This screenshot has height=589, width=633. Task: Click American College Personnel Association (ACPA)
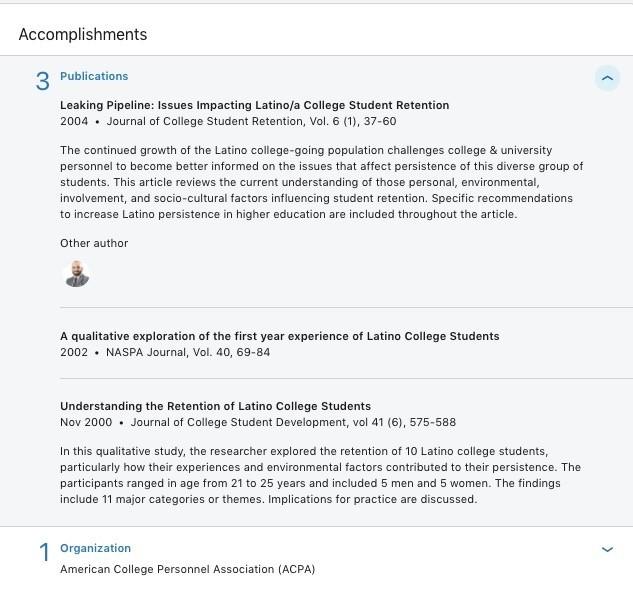pyautogui.click(x=187, y=569)
